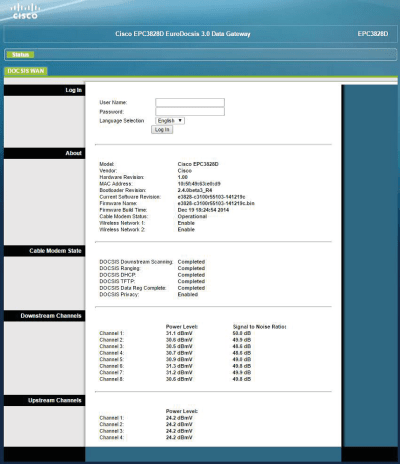Click the 'Password:' label
This screenshot has height=464, width=400.
pos(111,112)
